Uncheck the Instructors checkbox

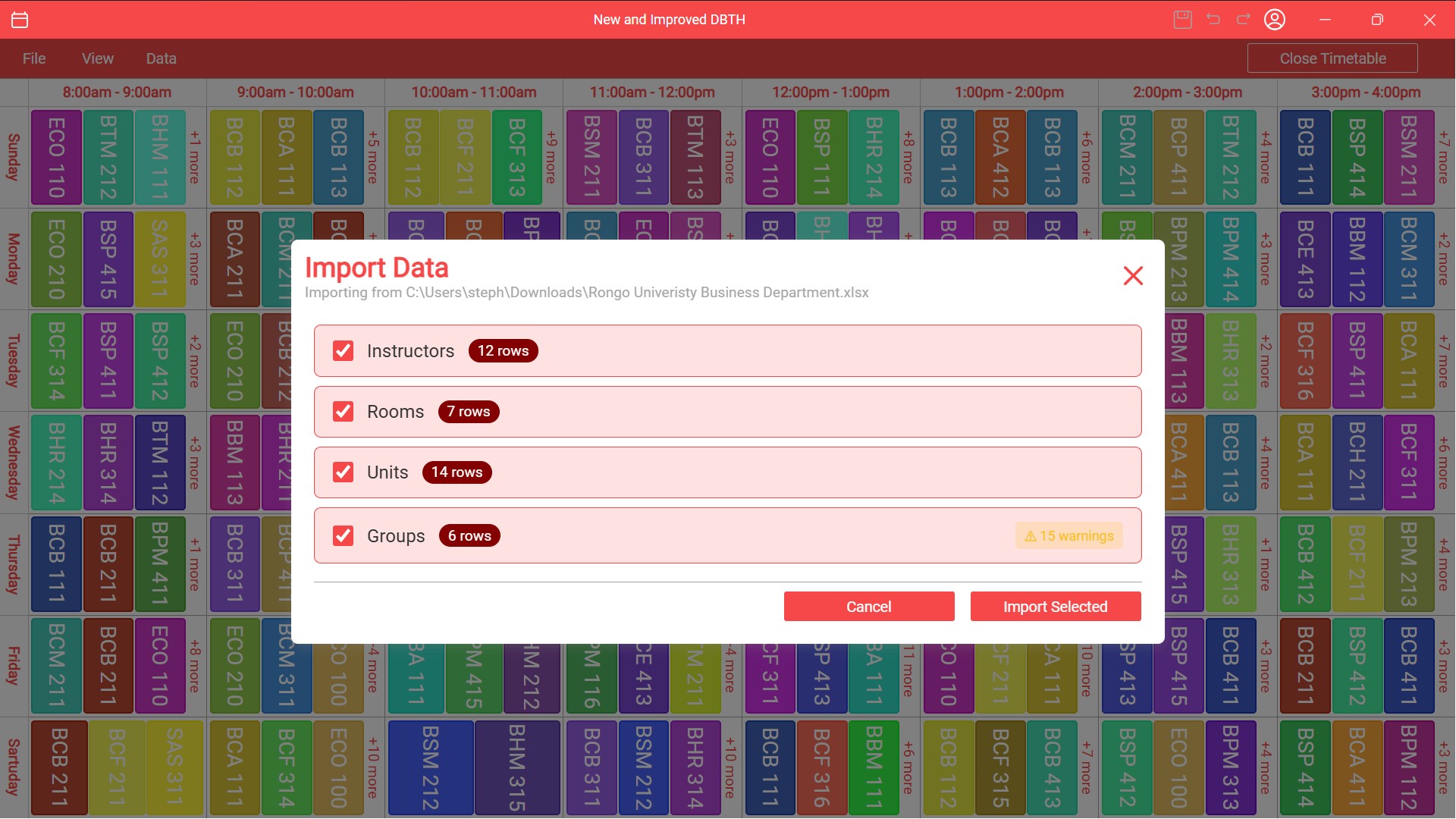344,351
